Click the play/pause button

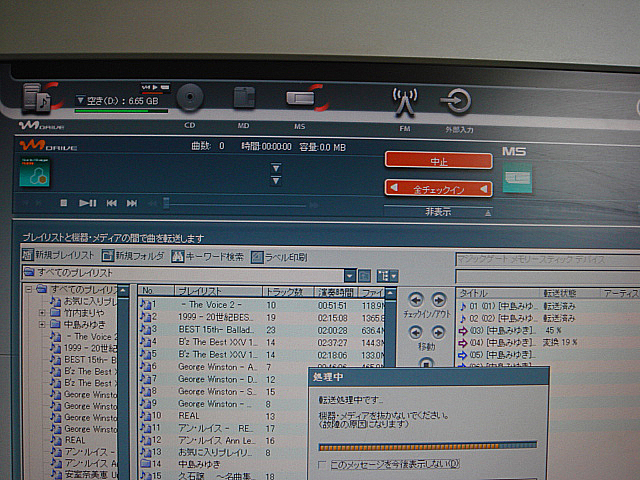[x=87, y=203]
